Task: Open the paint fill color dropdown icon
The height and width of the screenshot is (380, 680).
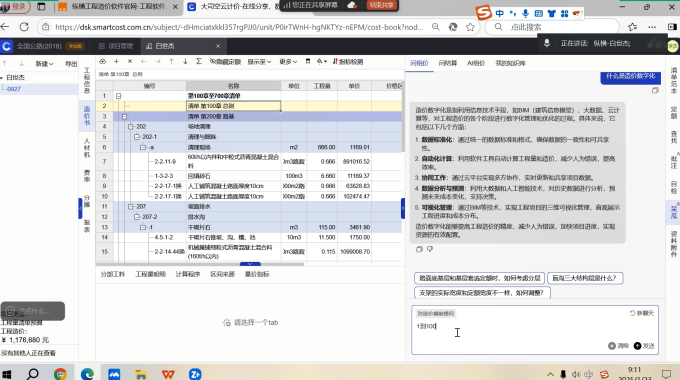Action: [x=321, y=62]
